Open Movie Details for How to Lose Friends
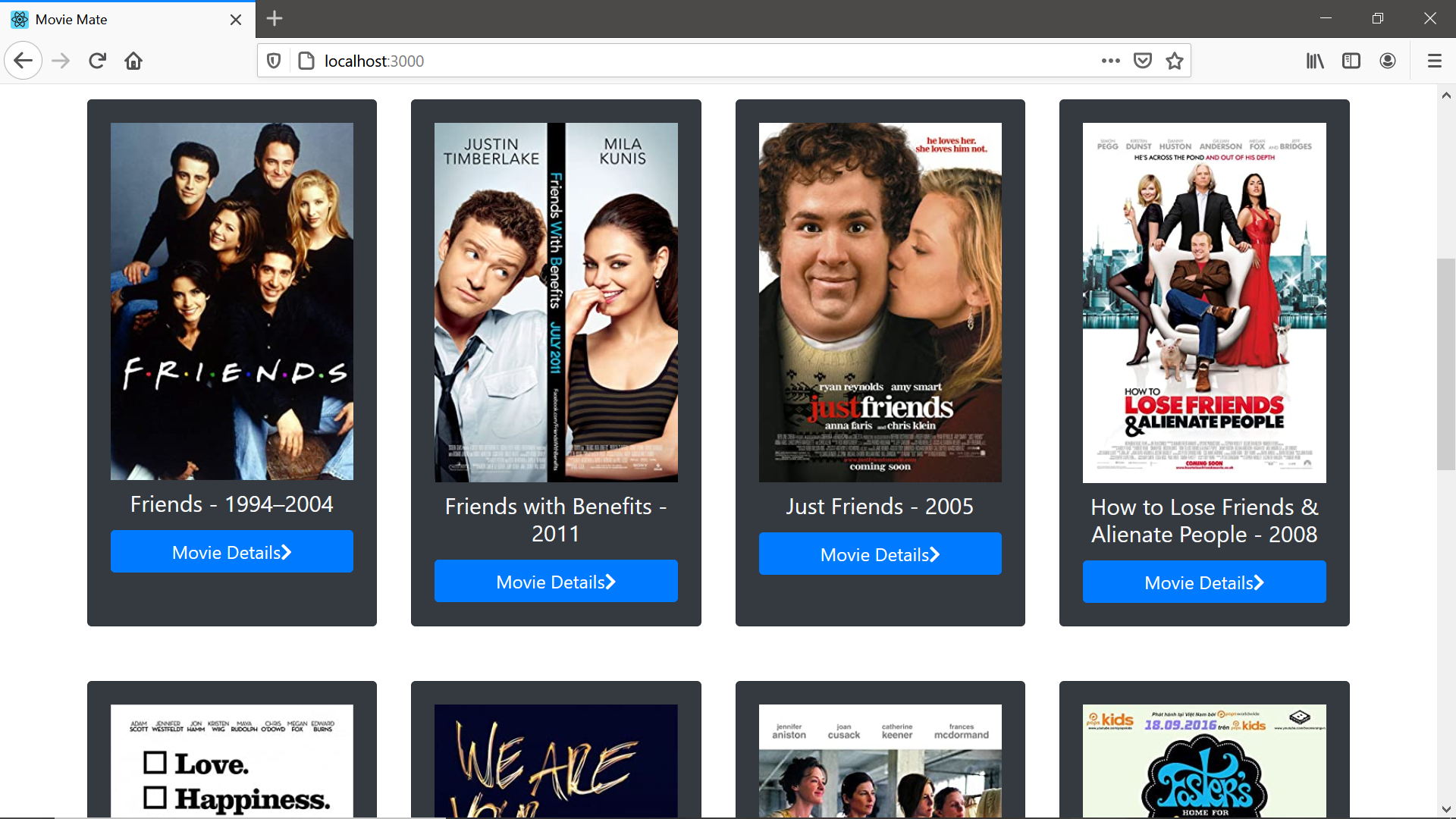1456x819 pixels. [1203, 582]
